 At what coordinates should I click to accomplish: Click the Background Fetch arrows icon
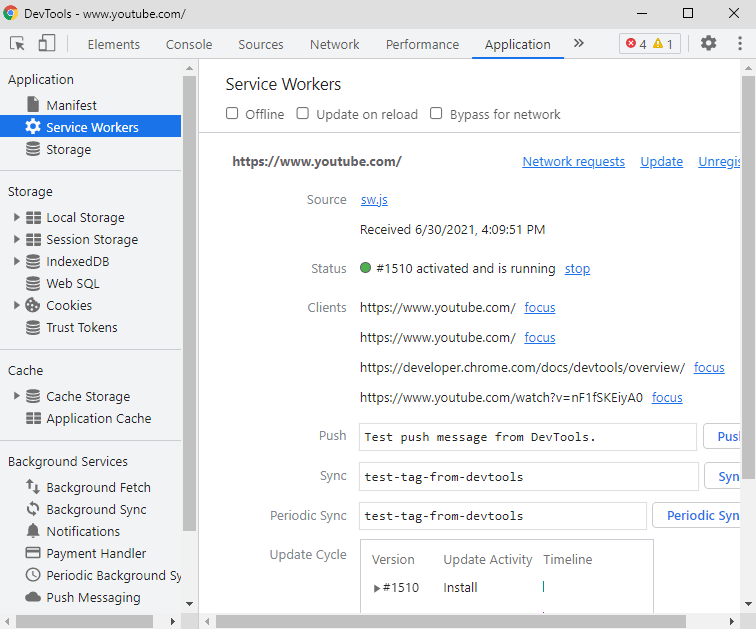tap(33, 487)
